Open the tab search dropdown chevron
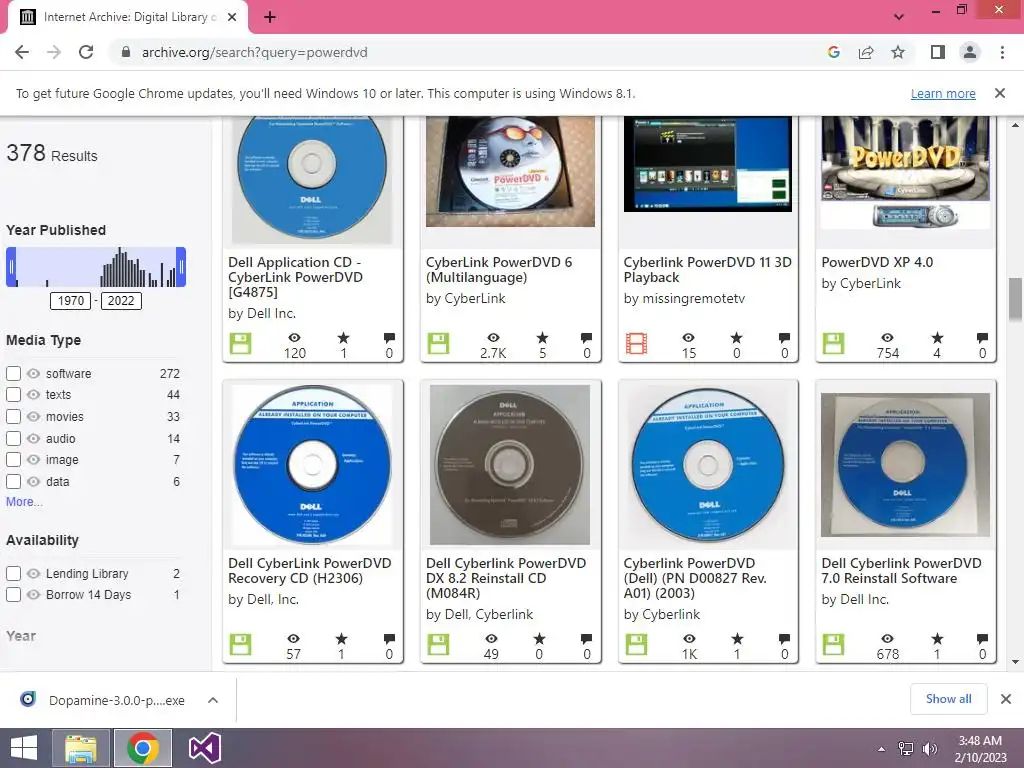 (899, 17)
